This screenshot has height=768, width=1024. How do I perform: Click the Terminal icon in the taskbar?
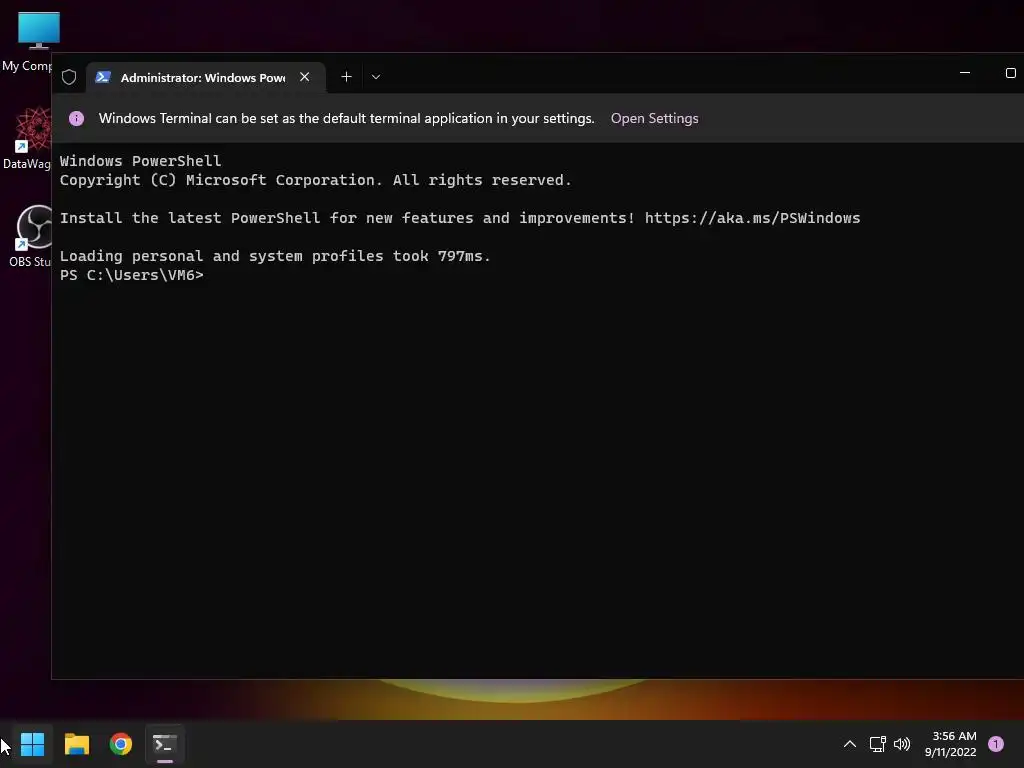[x=165, y=744]
